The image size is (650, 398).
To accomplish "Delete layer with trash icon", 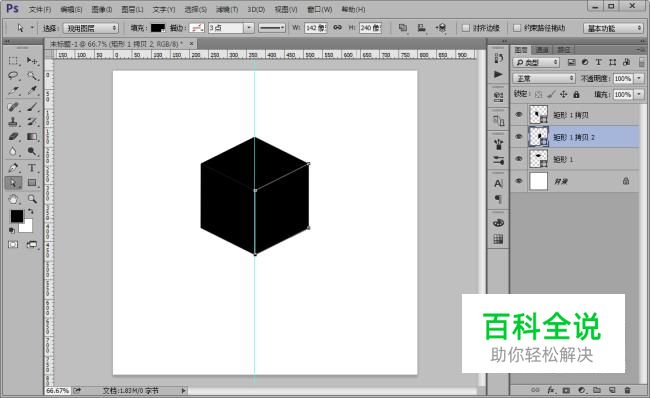I will click(x=627, y=390).
